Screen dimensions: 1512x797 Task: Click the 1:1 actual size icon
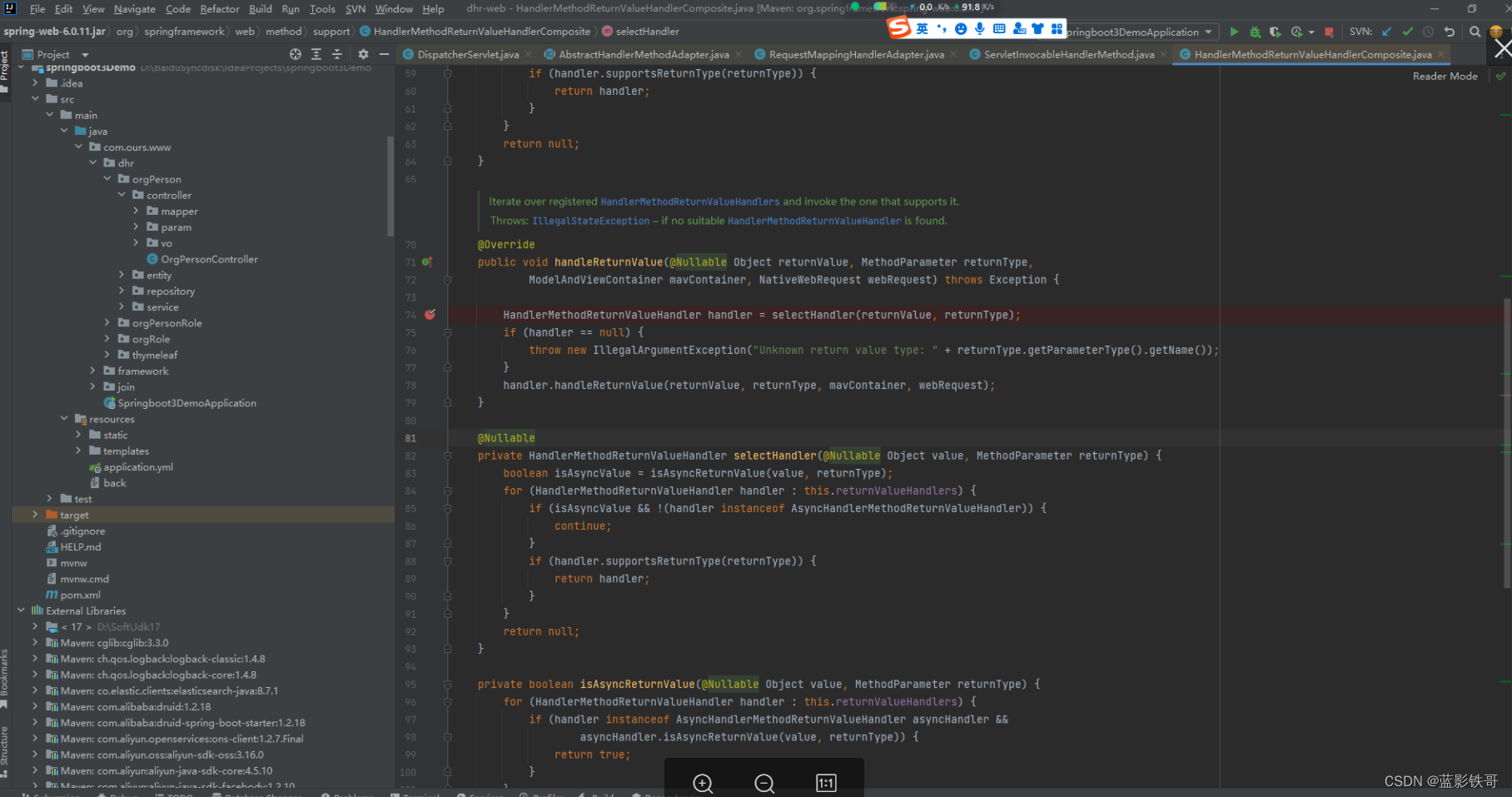(x=826, y=783)
